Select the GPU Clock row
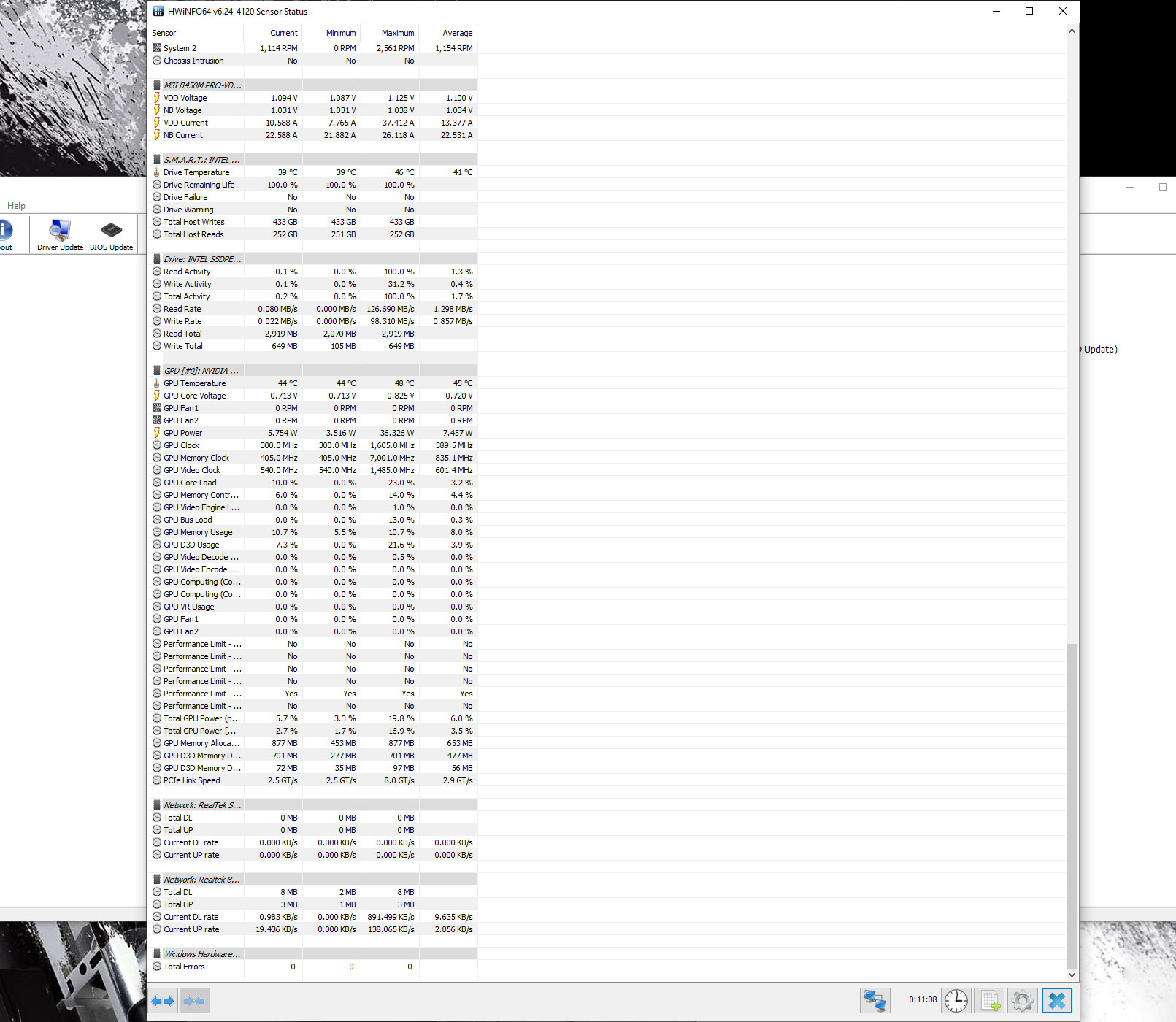 tap(314, 445)
